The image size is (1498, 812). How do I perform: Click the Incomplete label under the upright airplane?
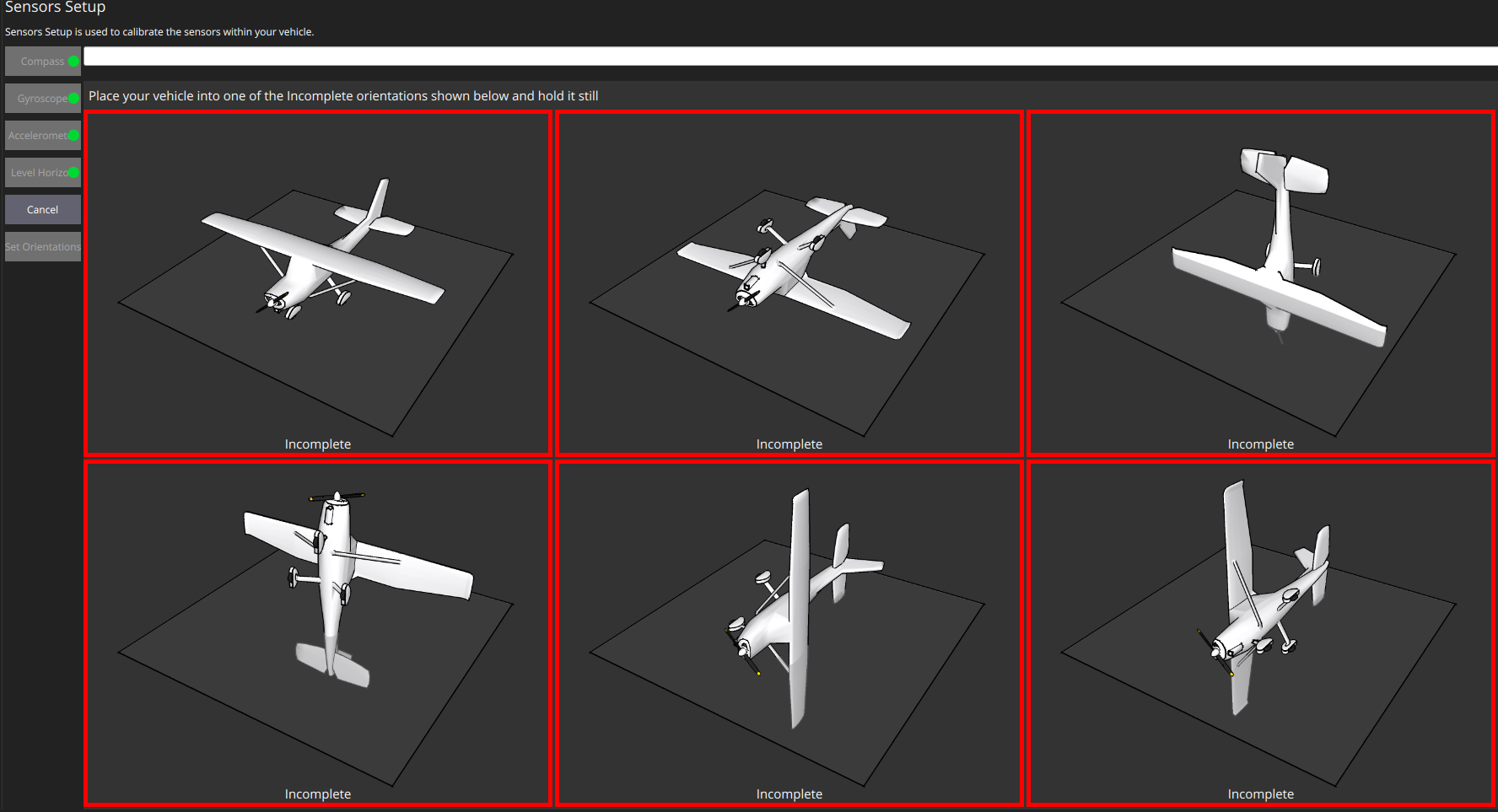pos(318,444)
